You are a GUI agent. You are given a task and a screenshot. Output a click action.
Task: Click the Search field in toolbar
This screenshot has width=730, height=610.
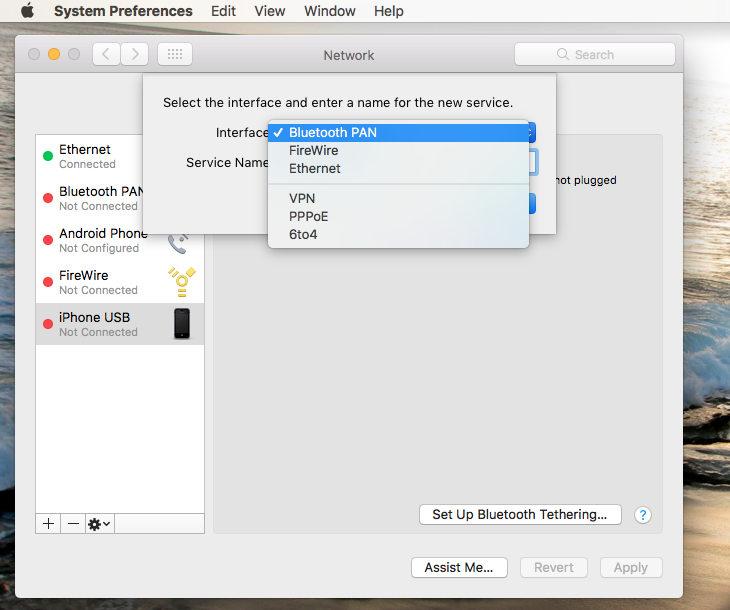(595, 54)
